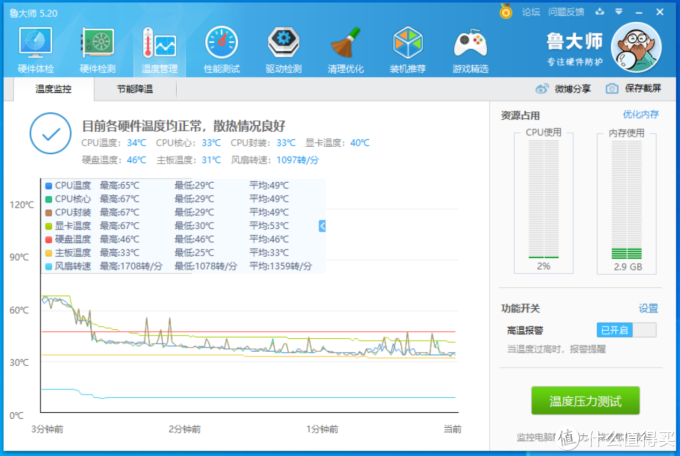This screenshot has width=680, height=456.
Task: Click the camera icon beside 保存截屏
Action: click(612, 89)
